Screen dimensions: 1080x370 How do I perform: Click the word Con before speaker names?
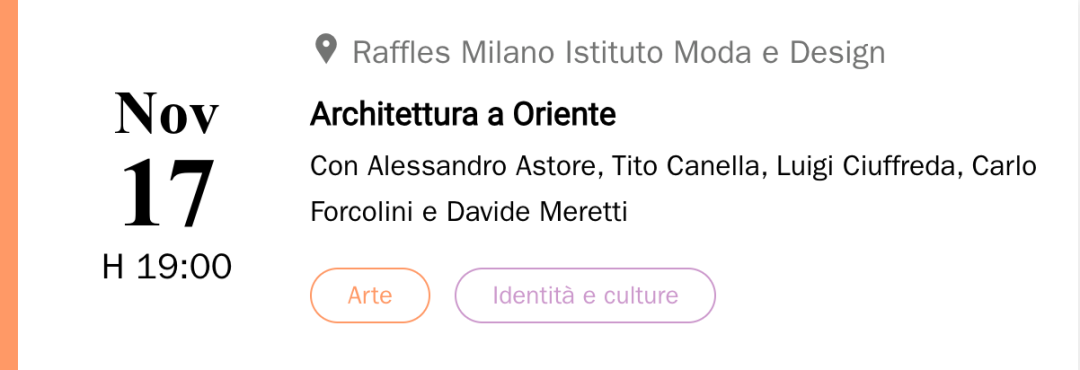pos(335,167)
